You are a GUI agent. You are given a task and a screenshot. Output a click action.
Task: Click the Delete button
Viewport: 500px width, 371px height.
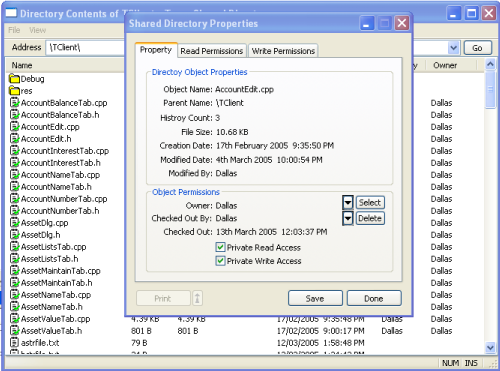click(x=370, y=218)
